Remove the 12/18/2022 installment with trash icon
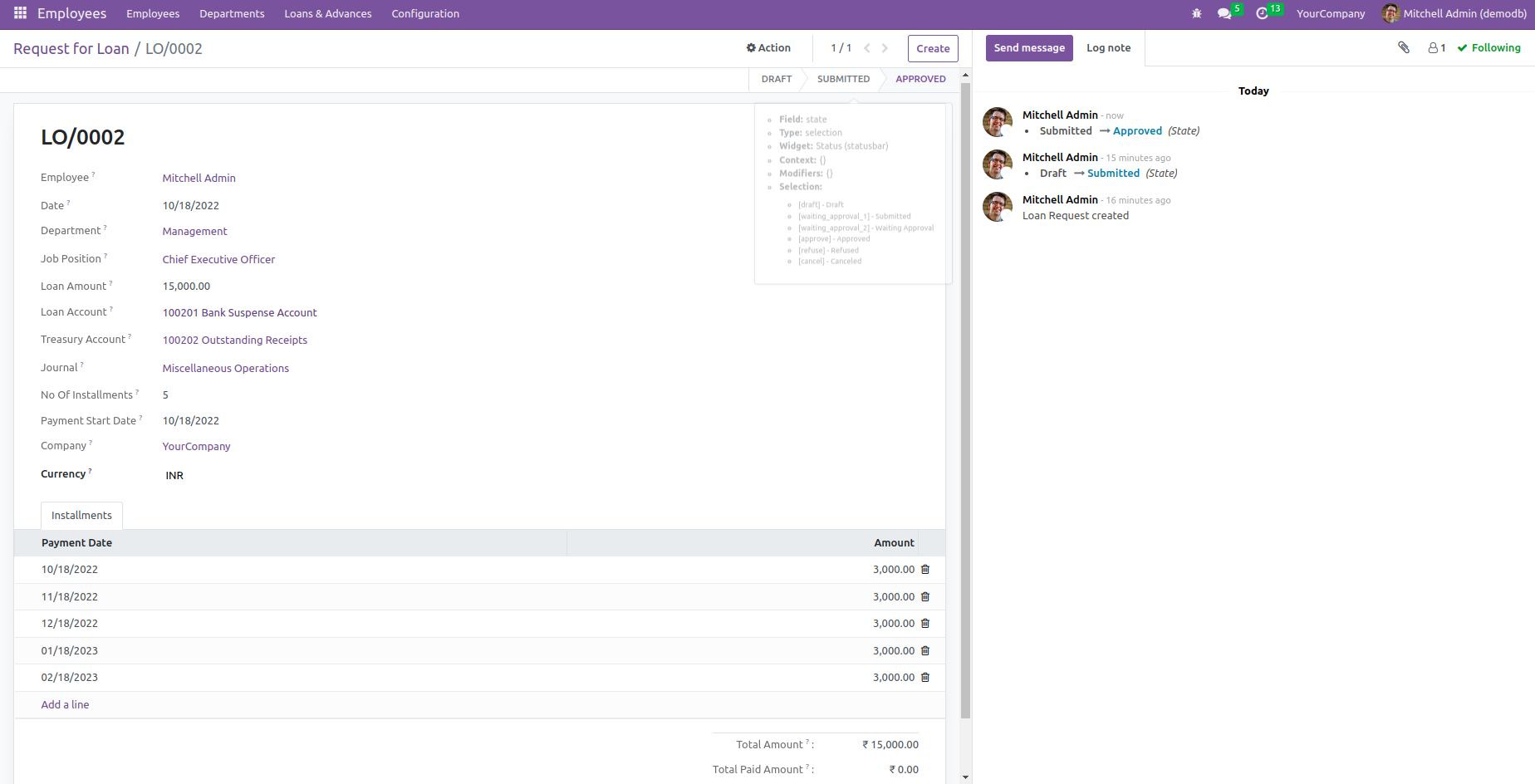Viewport: 1535px width, 784px height. (x=925, y=624)
